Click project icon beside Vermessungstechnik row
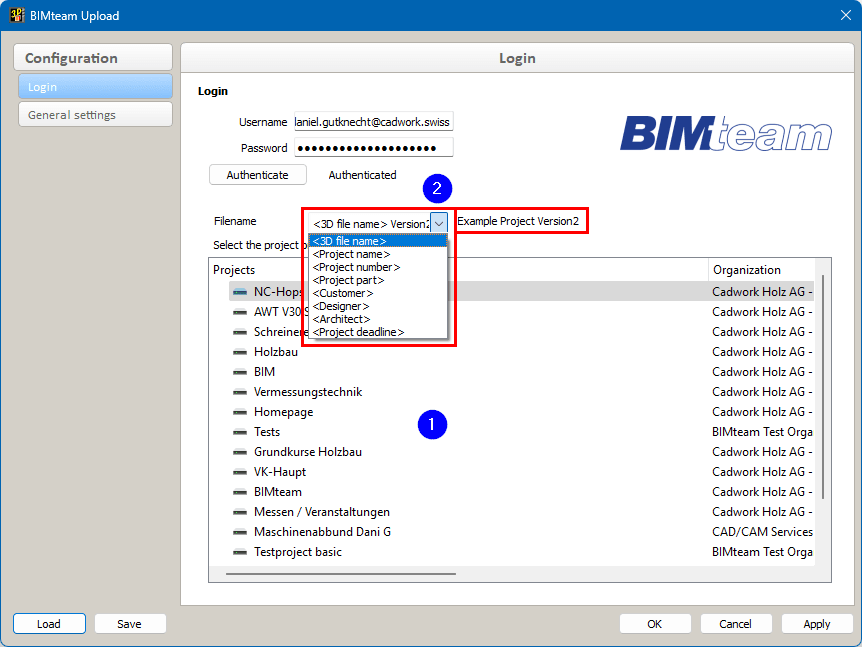Screen dimensions: 862x647 click(240, 392)
